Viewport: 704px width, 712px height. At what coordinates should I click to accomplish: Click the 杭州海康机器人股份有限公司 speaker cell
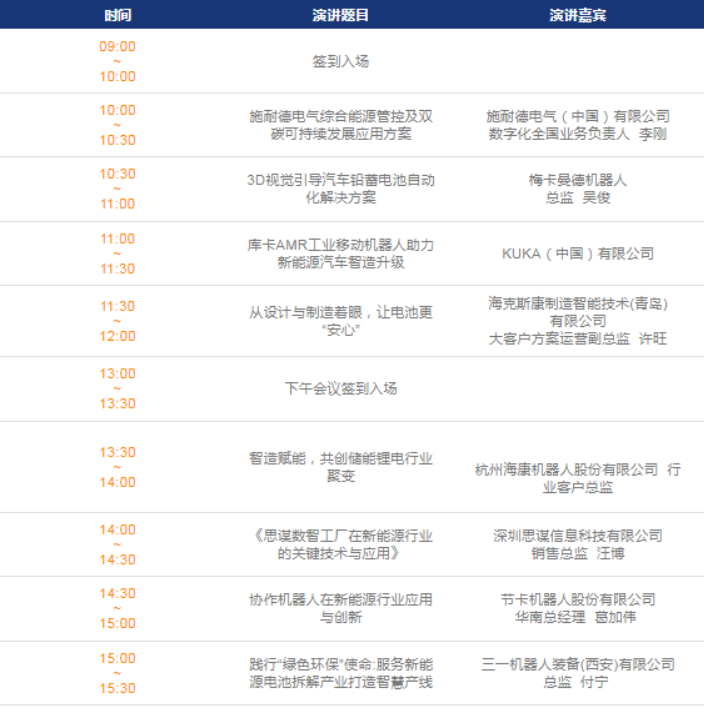point(578,478)
